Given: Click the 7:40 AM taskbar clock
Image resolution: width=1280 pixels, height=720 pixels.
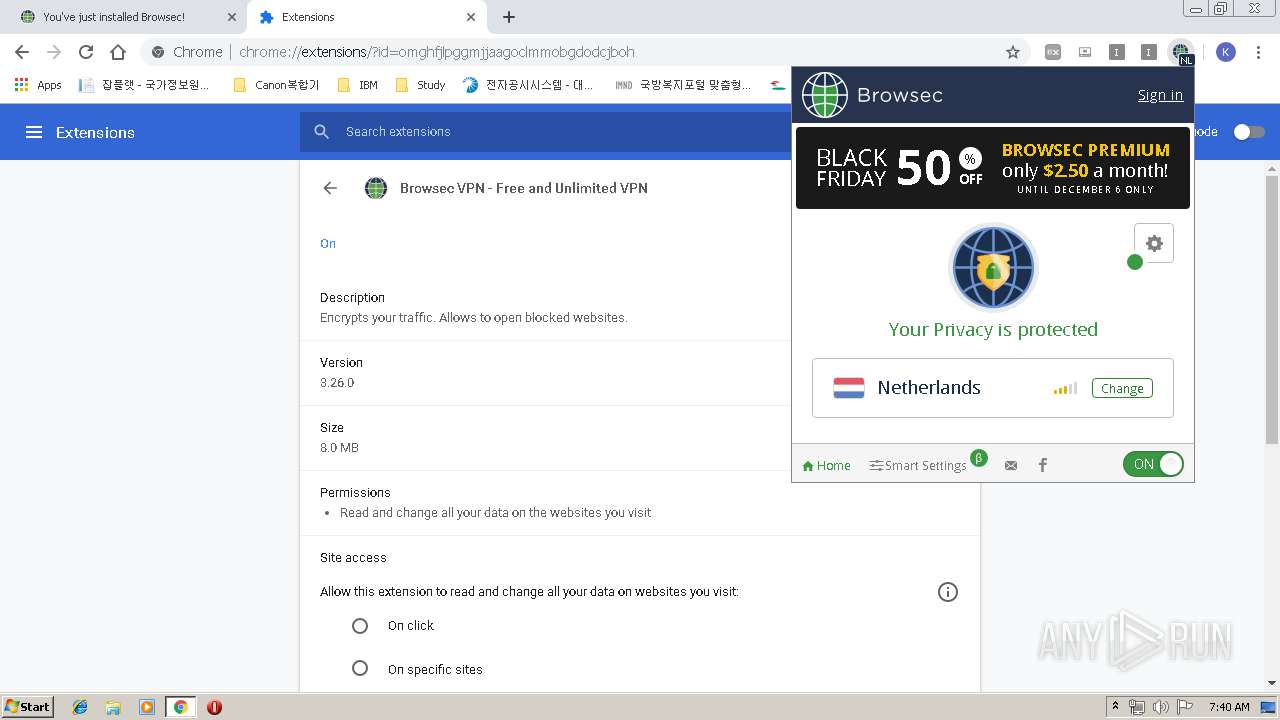Looking at the screenshot, I should (x=1229, y=707).
